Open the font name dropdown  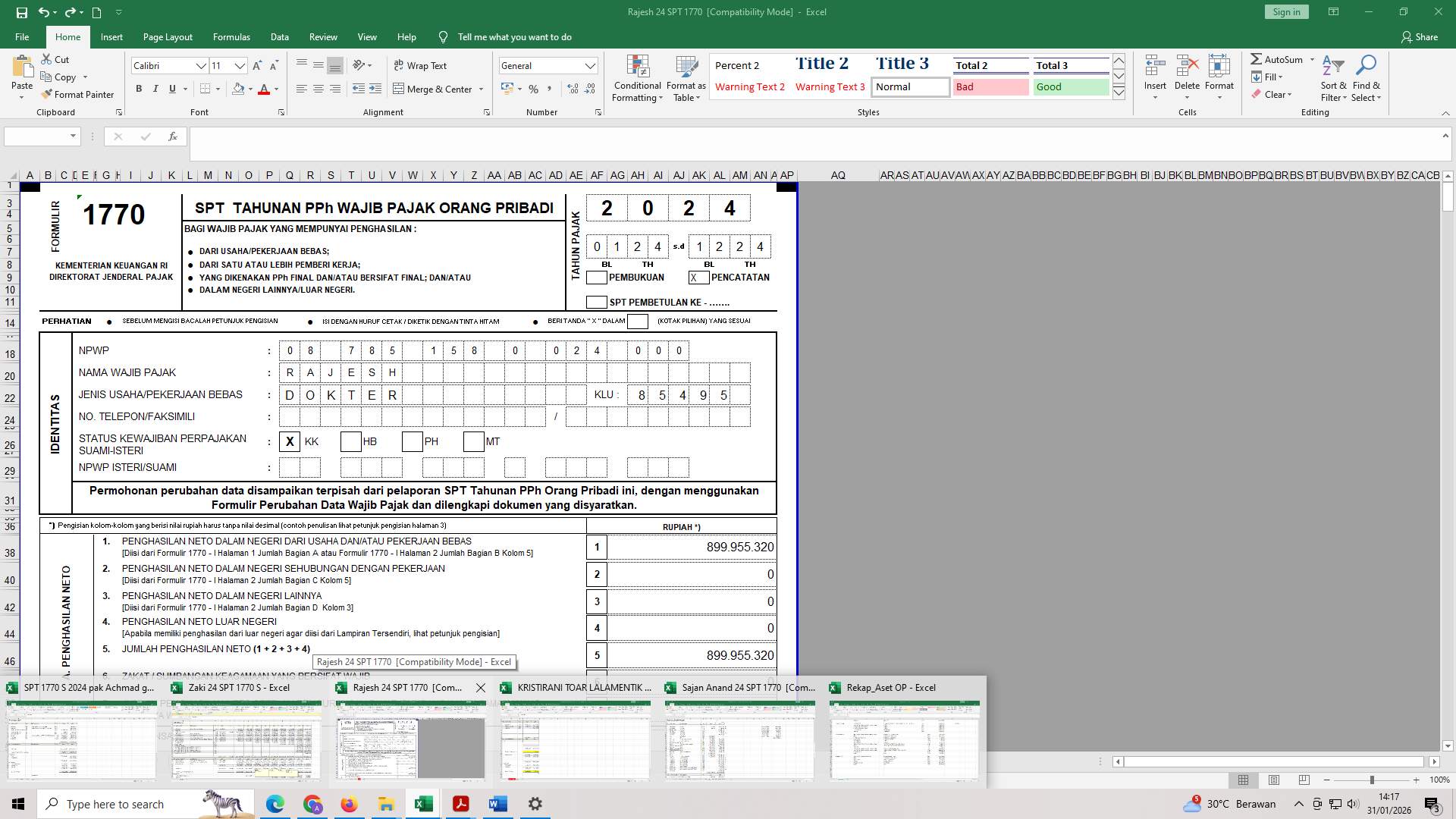201,65
